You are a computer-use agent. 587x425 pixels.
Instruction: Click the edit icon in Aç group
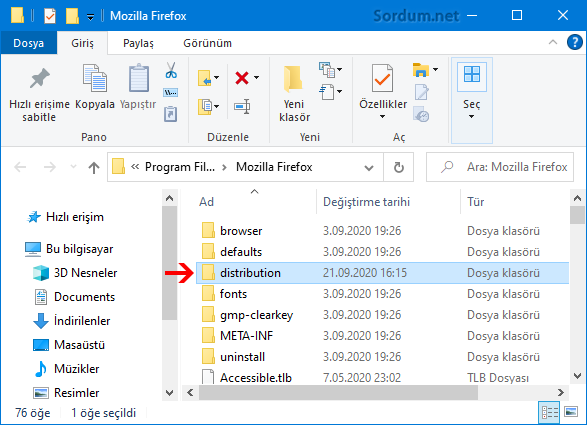coord(422,92)
